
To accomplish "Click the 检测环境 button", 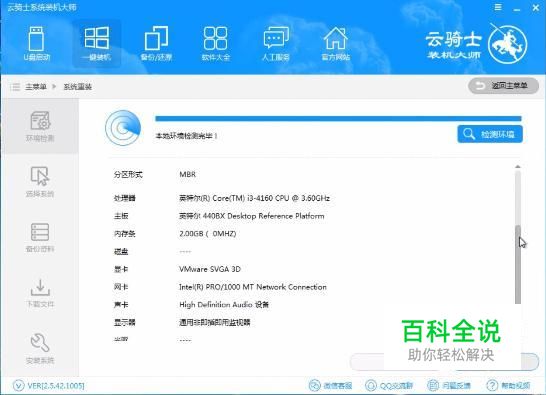I will tap(490, 134).
